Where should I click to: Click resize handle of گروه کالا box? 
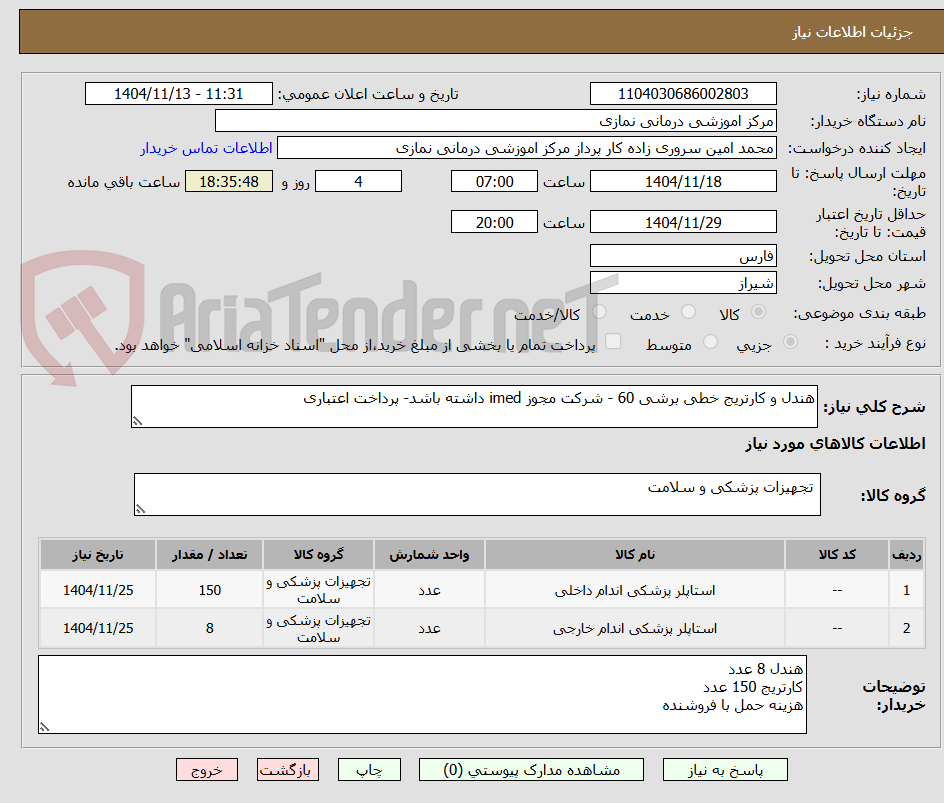click(x=140, y=509)
